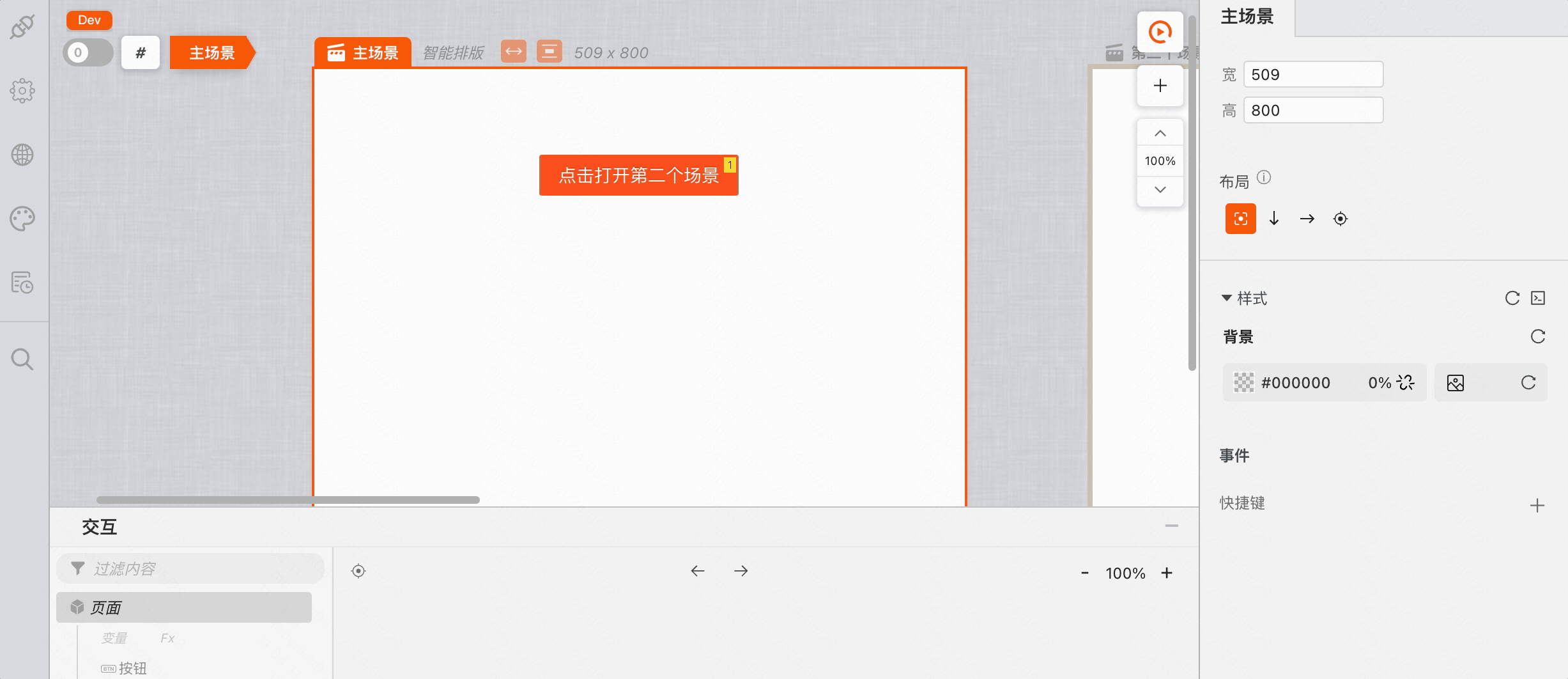This screenshot has width=1568, height=679.
Task: Add a shortcut via 快捷键 plus button
Action: [x=1537, y=504]
